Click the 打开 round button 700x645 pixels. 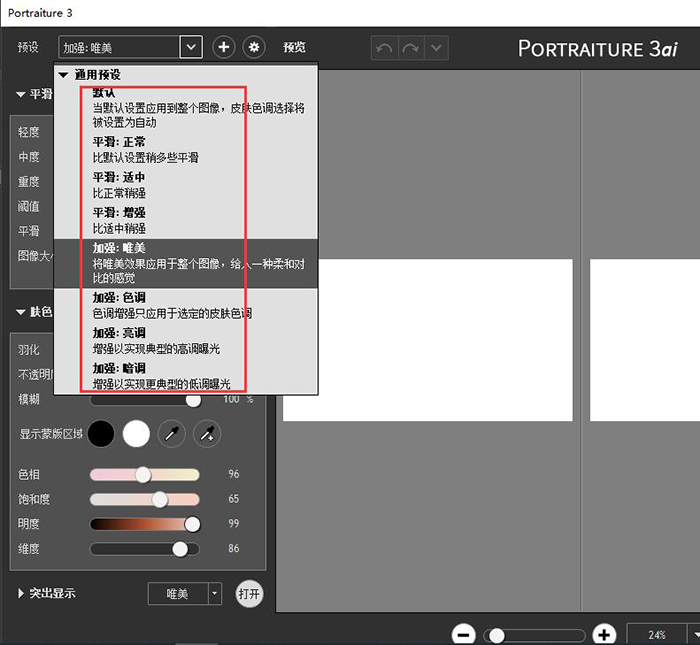point(249,594)
